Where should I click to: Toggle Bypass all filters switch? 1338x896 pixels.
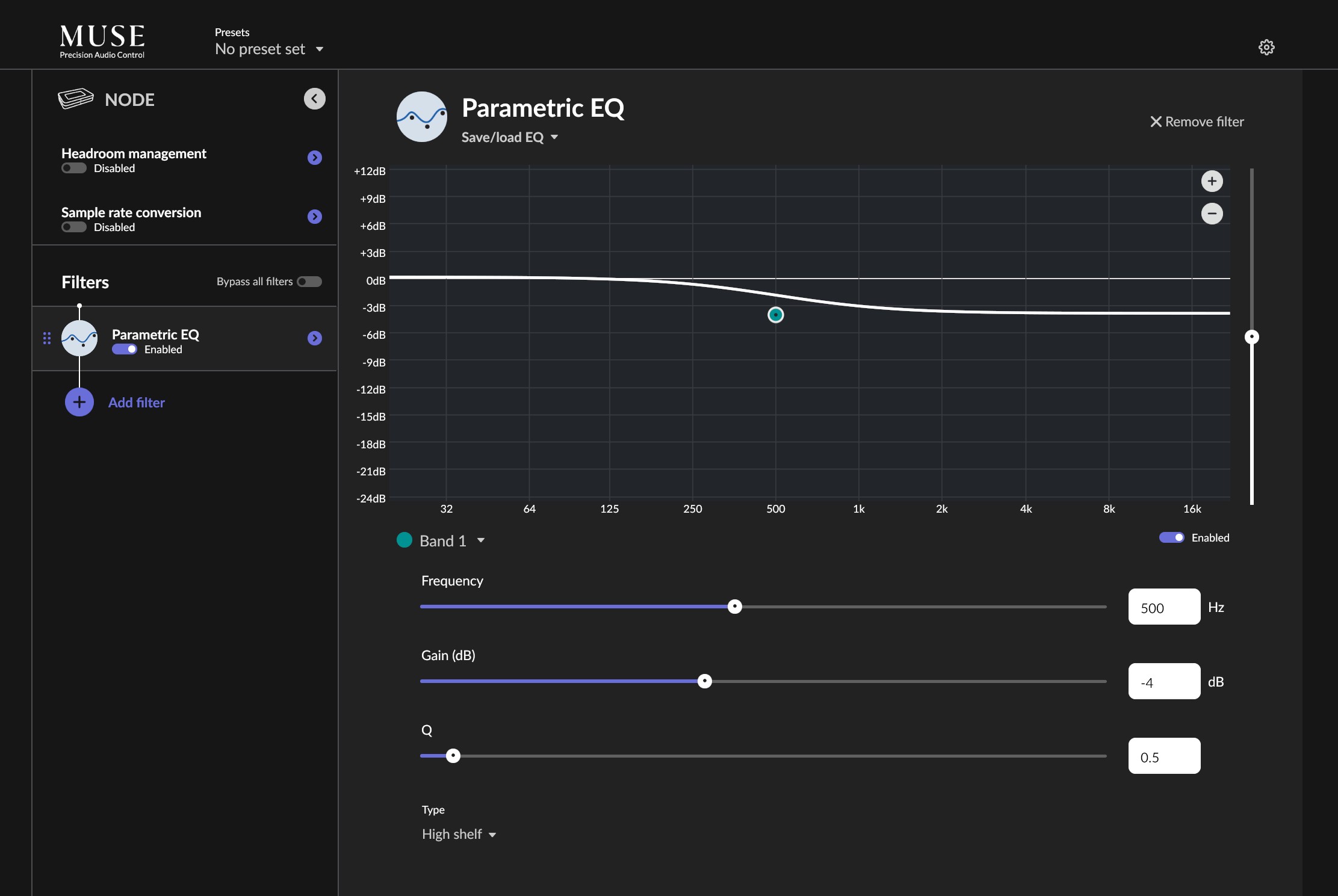(x=309, y=282)
